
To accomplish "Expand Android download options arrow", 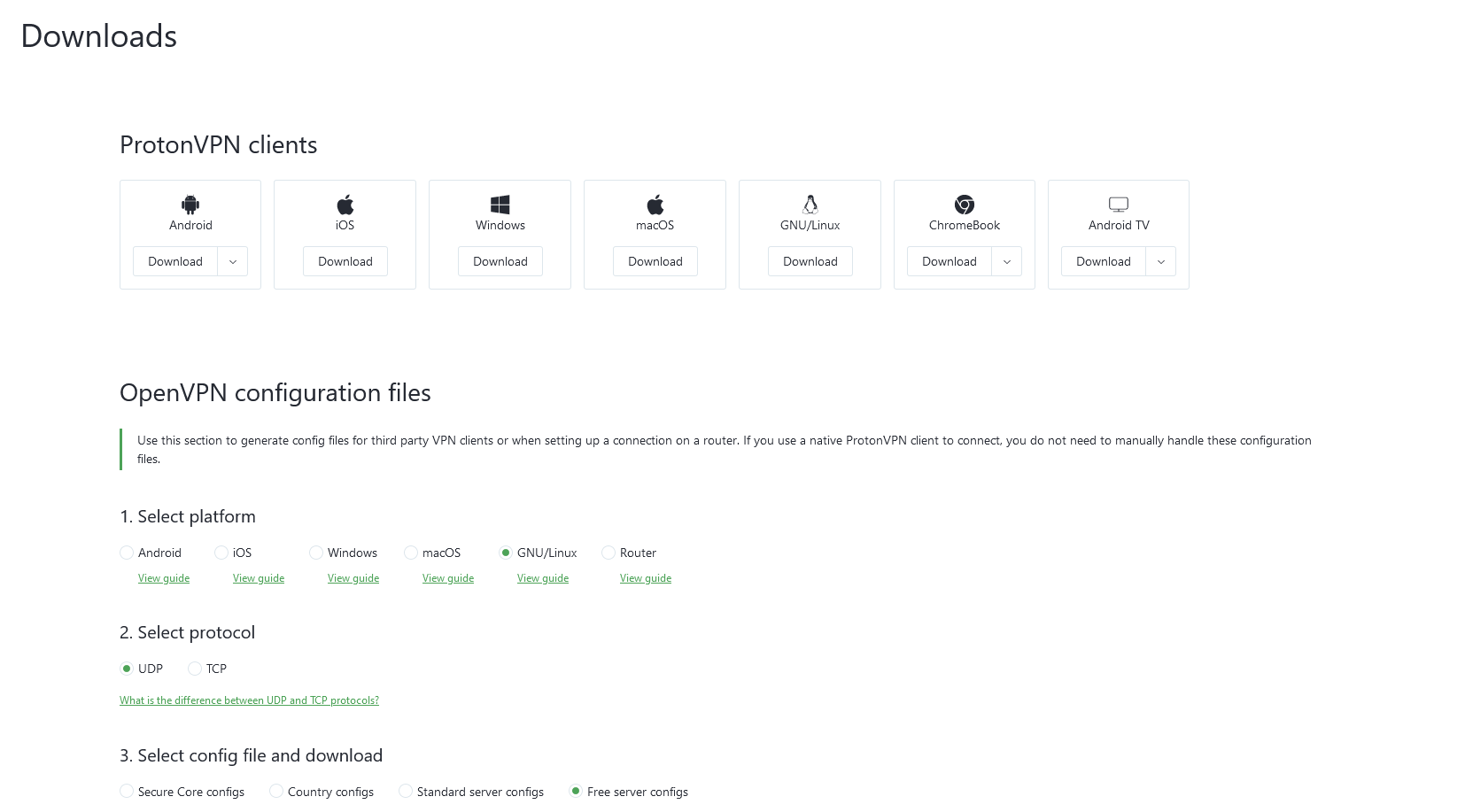I will click(233, 261).
